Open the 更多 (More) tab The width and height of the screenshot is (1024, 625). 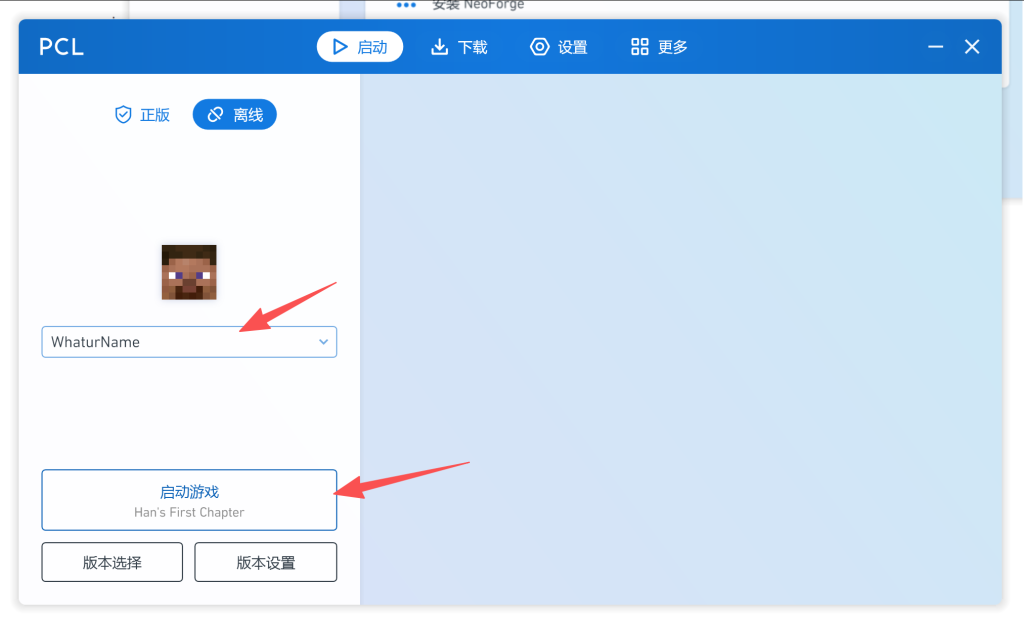pyautogui.click(x=659, y=47)
